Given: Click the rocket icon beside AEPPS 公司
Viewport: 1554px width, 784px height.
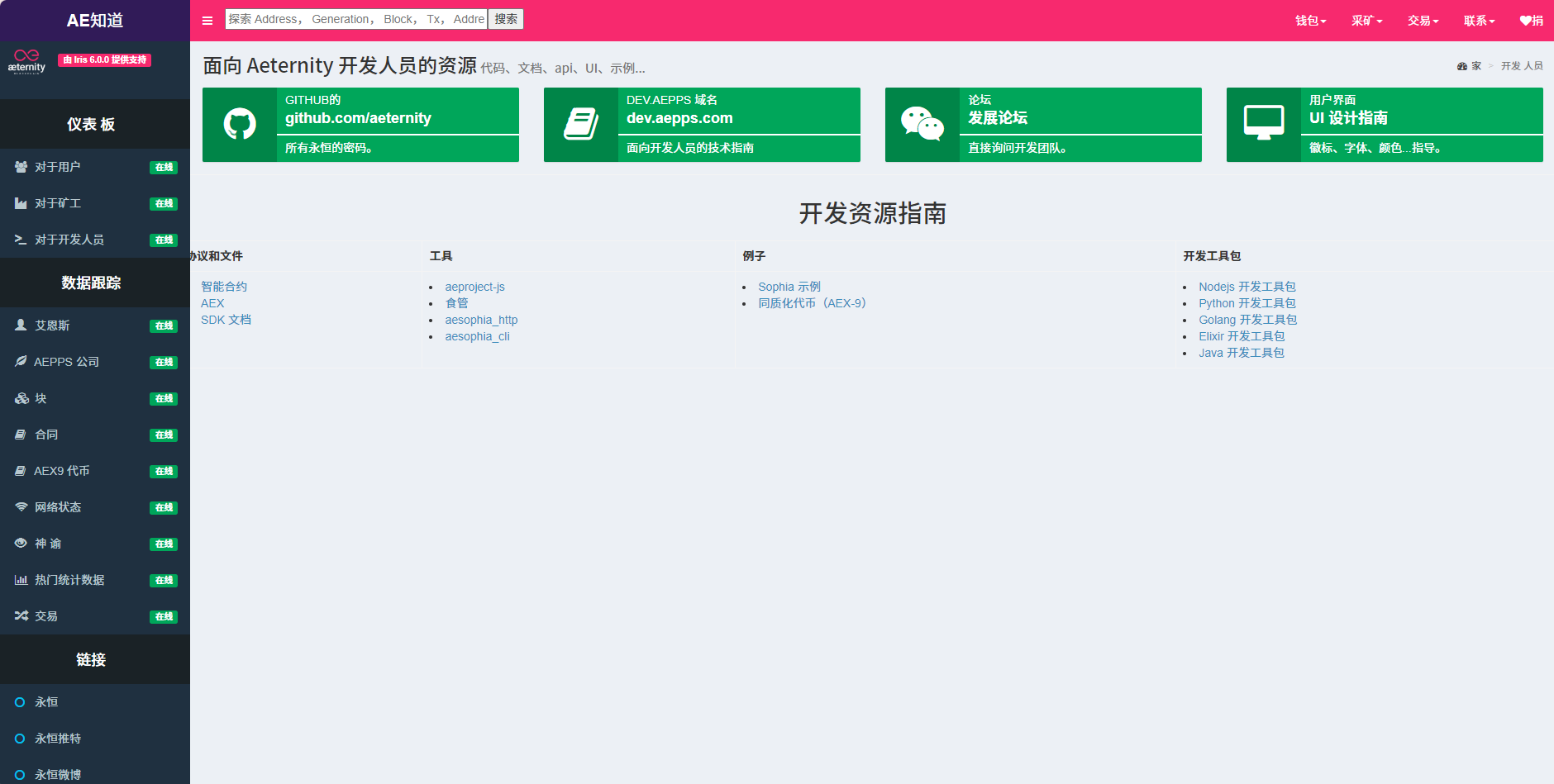Looking at the screenshot, I should (x=21, y=362).
